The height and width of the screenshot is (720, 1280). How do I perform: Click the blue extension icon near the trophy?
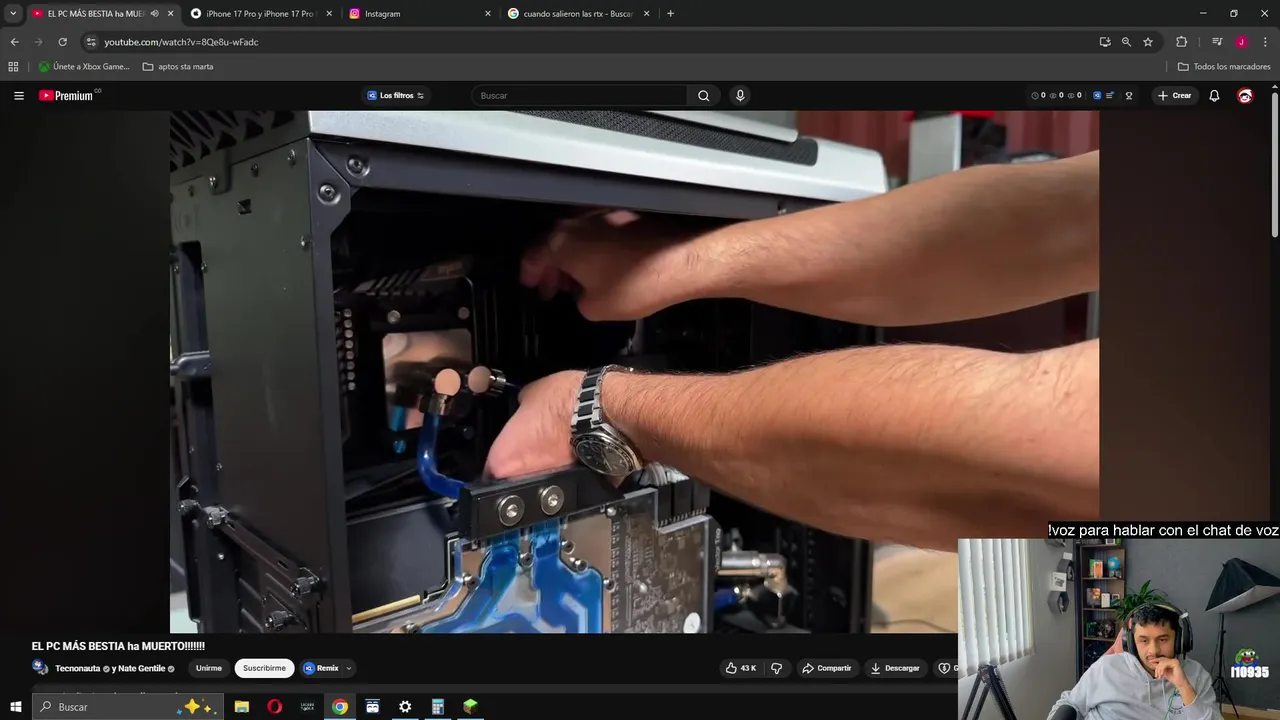pyautogui.click(x=1097, y=96)
